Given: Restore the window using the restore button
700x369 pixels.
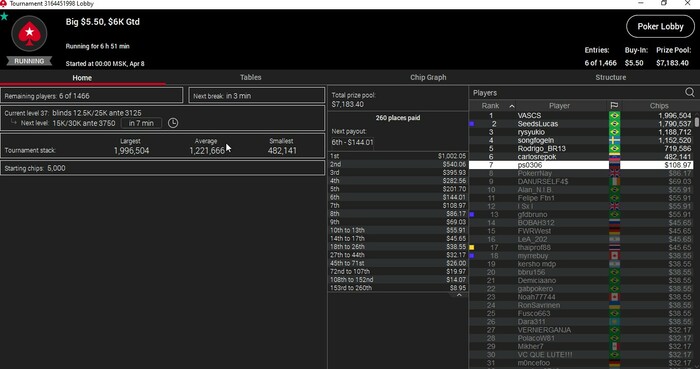Looking at the screenshot, I should point(664,4).
